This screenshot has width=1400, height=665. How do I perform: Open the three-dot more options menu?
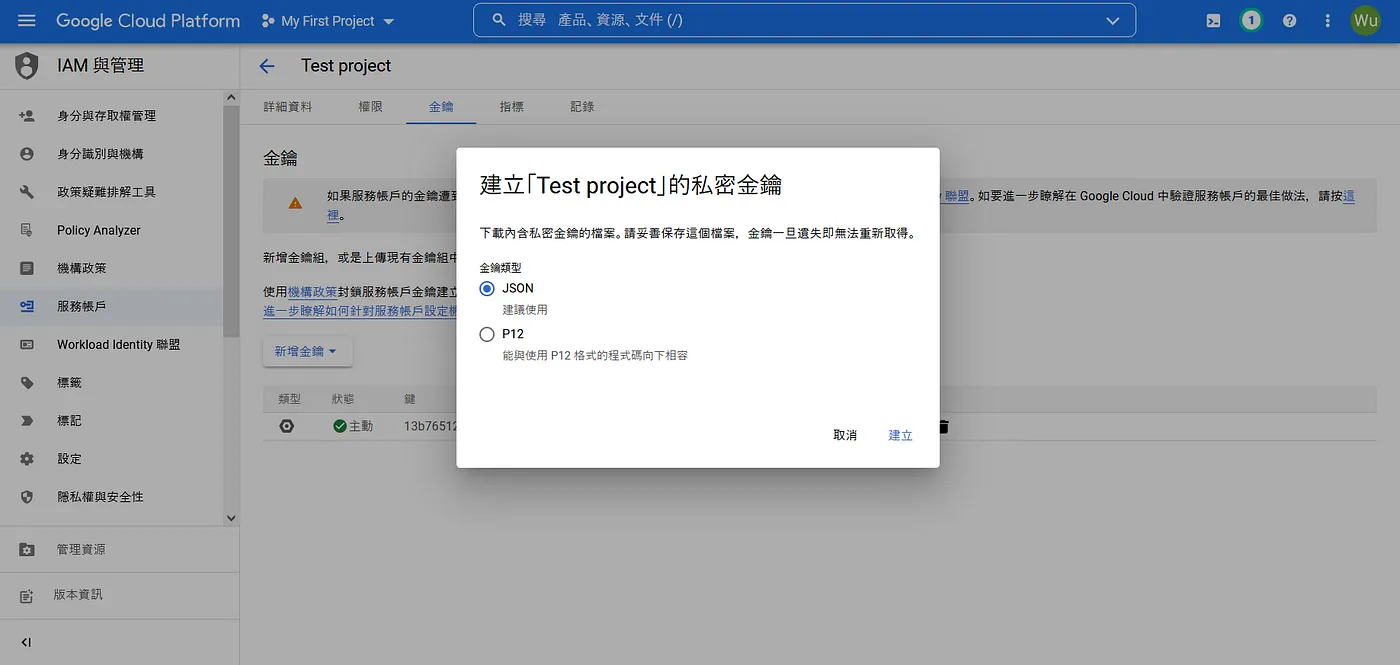click(x=1328, y=21)
